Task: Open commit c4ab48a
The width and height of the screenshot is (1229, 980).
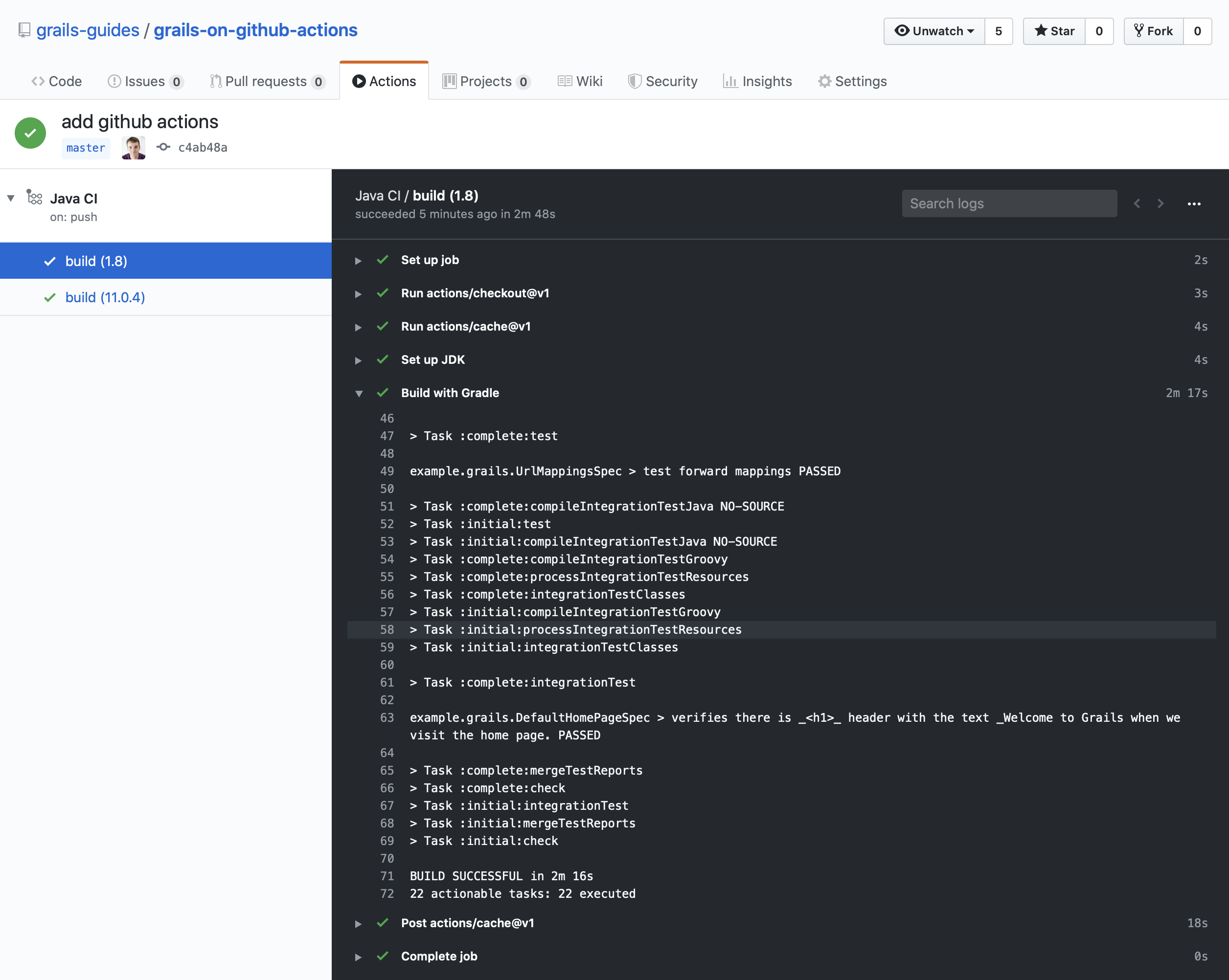Action: pos(203,147)
